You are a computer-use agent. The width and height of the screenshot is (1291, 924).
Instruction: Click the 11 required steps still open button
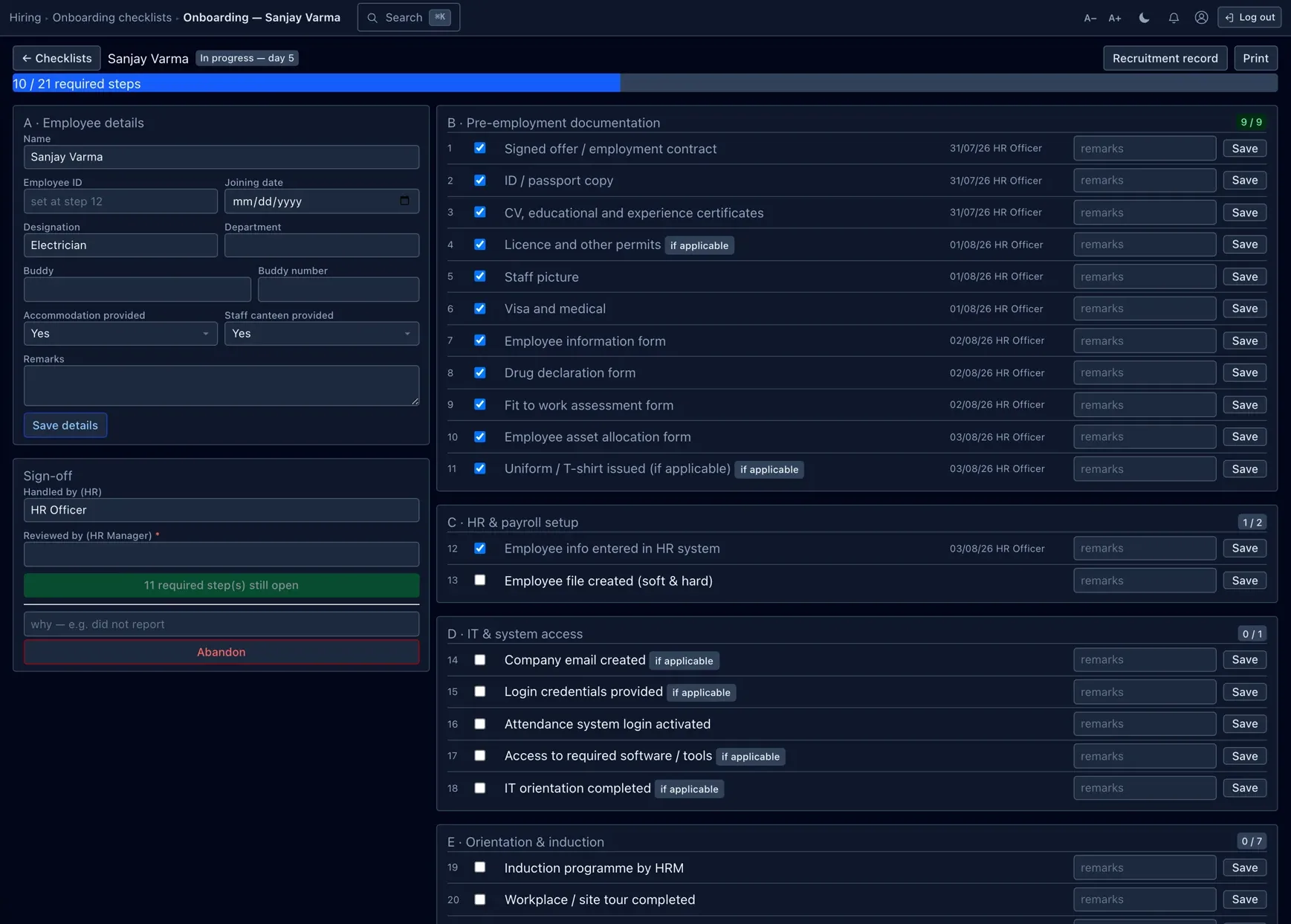click(x=221, y=585)
